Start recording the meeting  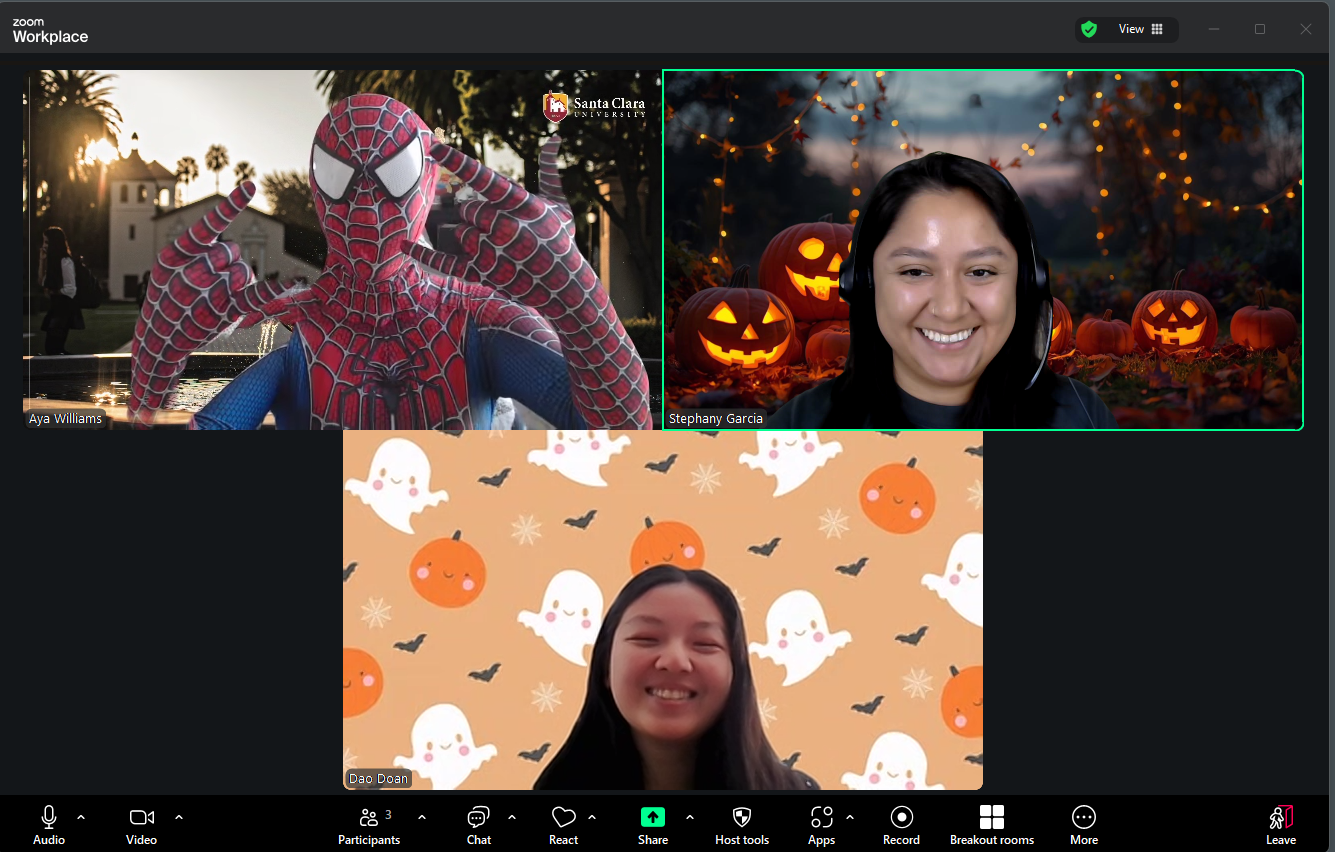(x=901, y=824)
